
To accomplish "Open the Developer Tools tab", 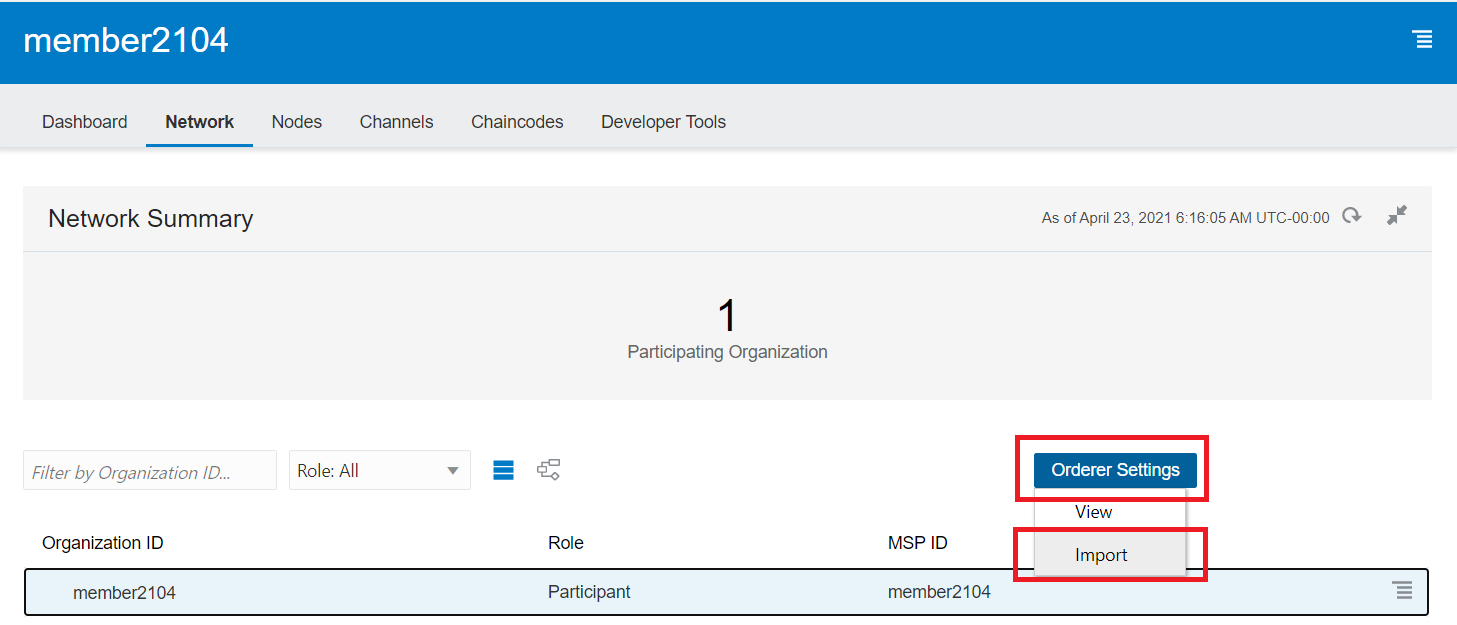I will 663,122.
